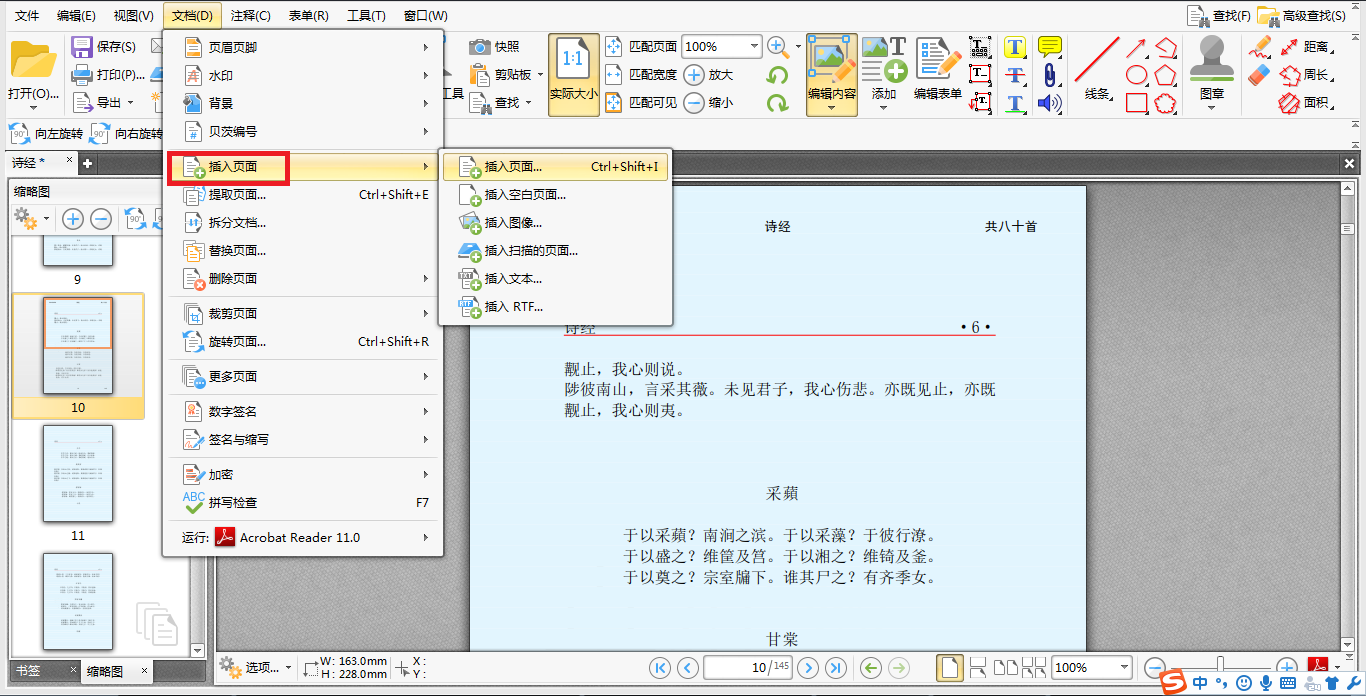Select the paperclip file attachment tool
The image size is (1366, 696).
pyautogui.click(x=1049, y=75)
